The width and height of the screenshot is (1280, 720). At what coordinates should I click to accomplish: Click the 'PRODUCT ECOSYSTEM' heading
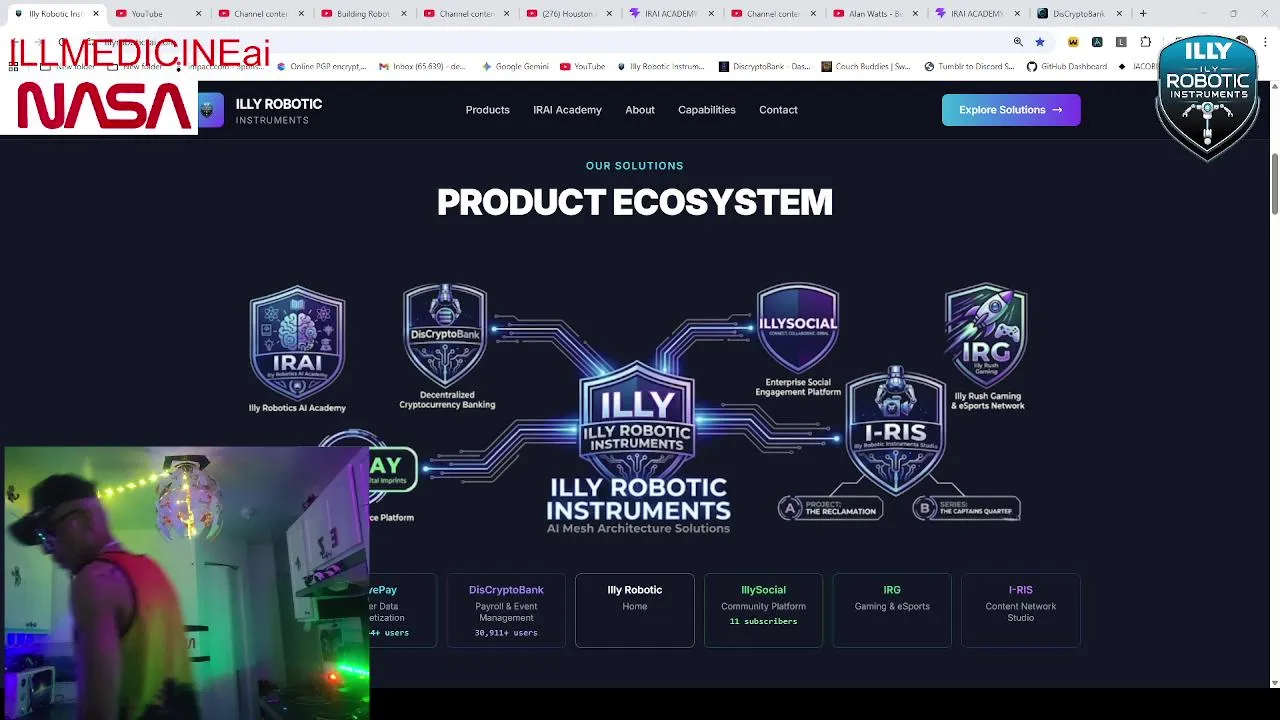pos(635,203)
